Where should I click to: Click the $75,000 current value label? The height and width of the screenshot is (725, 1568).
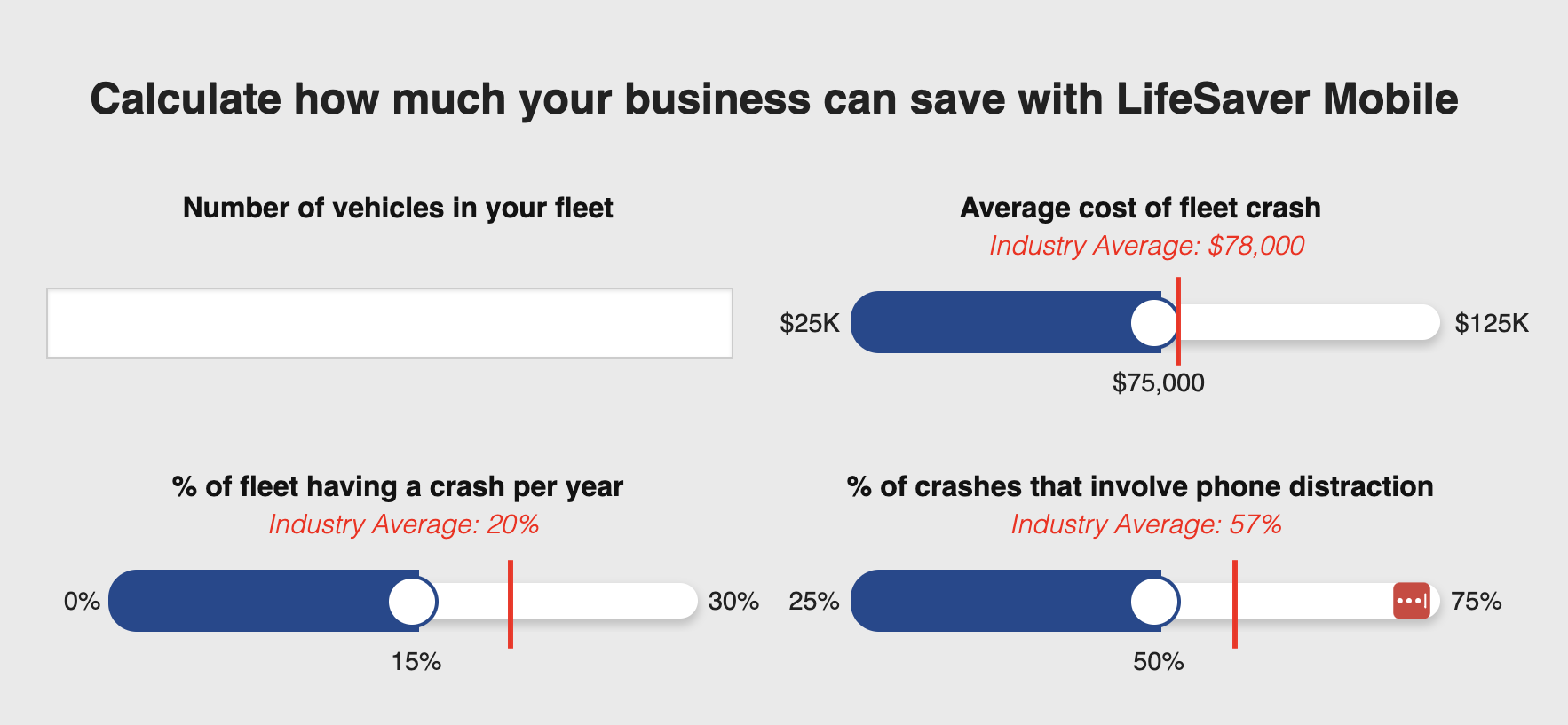[x=1158, y=383]
